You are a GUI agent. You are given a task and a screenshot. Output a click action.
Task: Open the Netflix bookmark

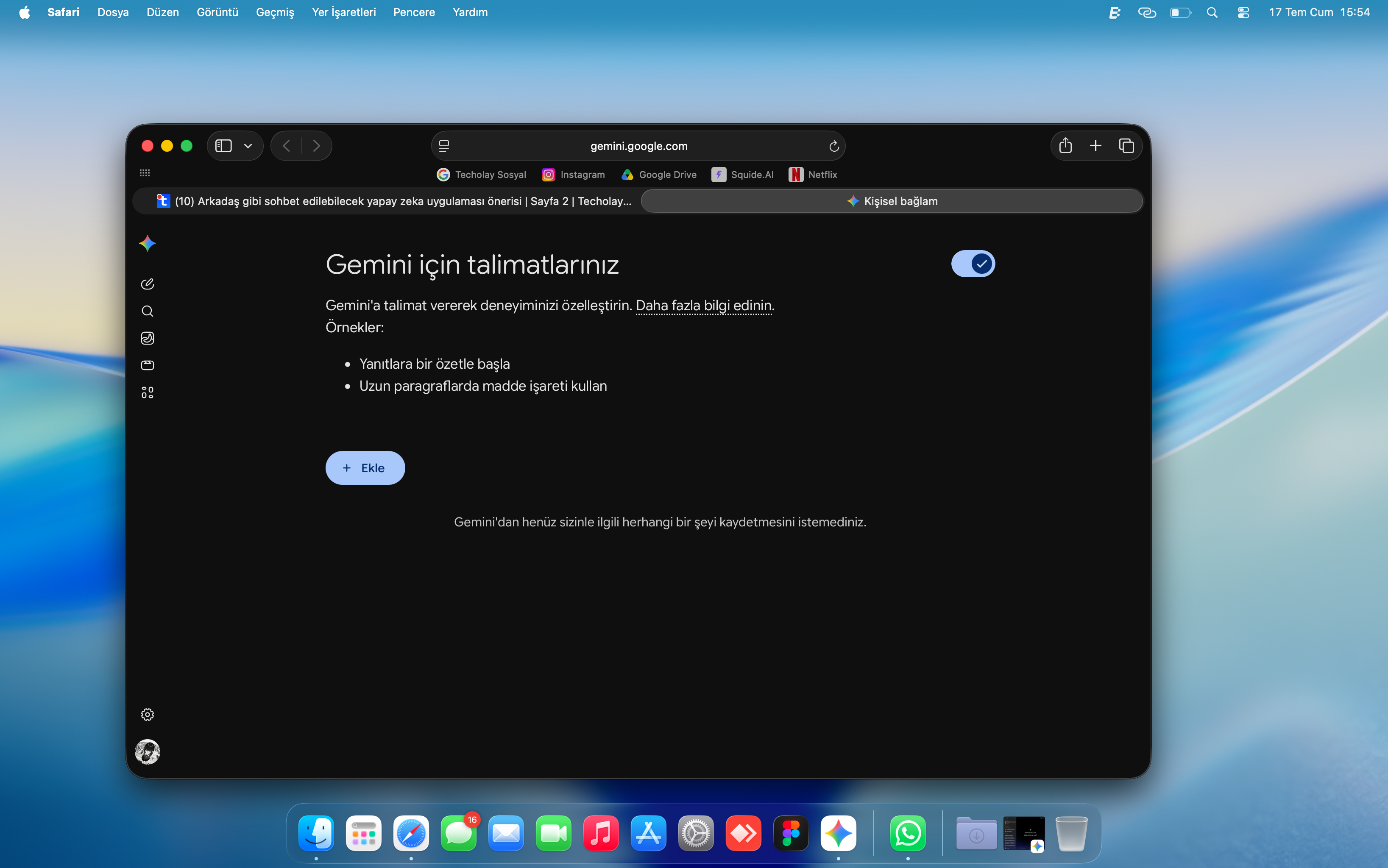(813, 175)
